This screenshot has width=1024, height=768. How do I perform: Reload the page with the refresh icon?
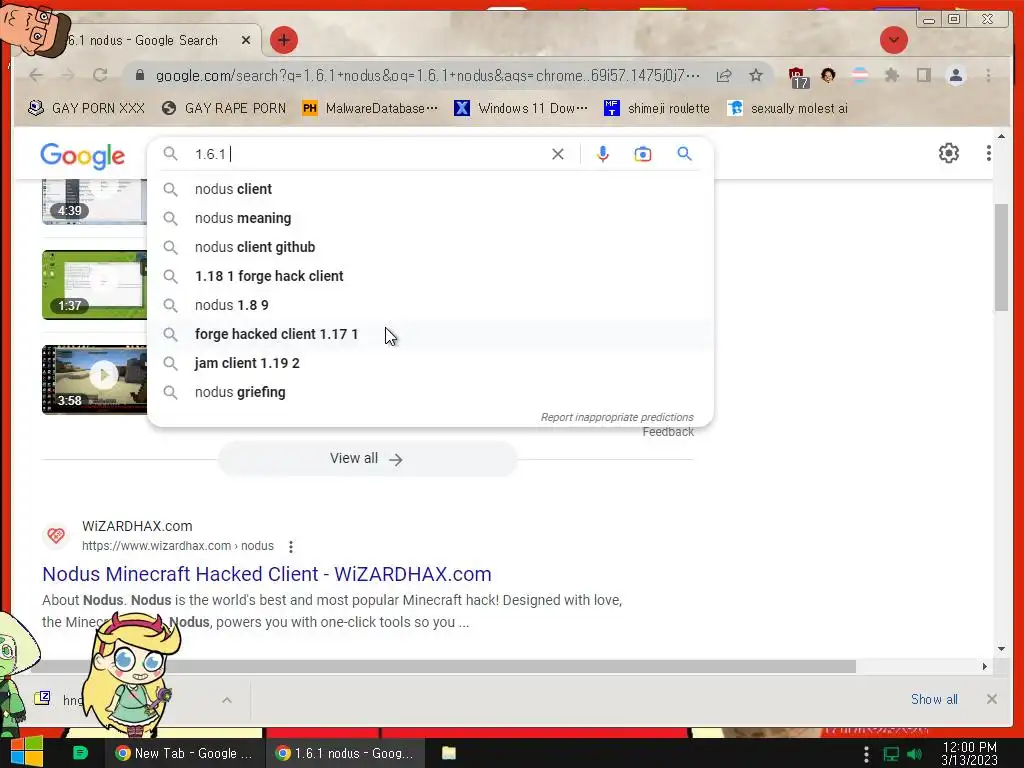click(x=100, y=75)
